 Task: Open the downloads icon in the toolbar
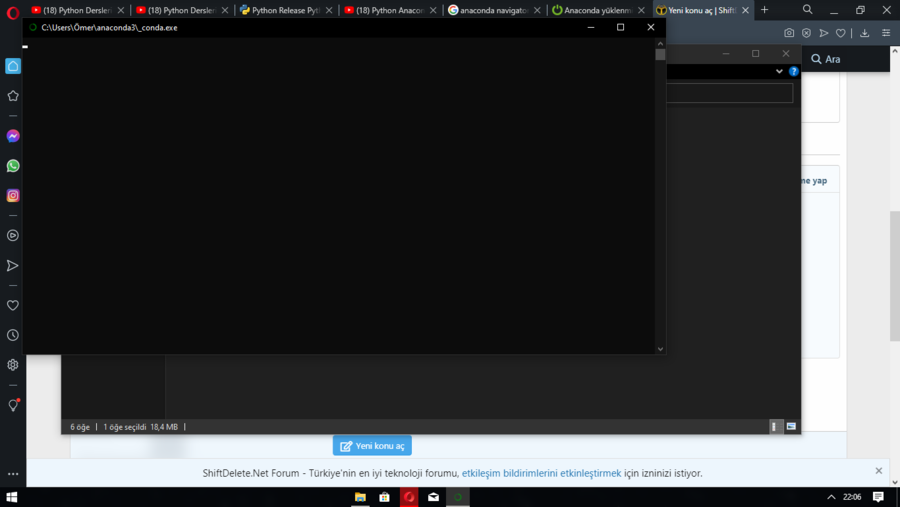(x=864, y=33)
